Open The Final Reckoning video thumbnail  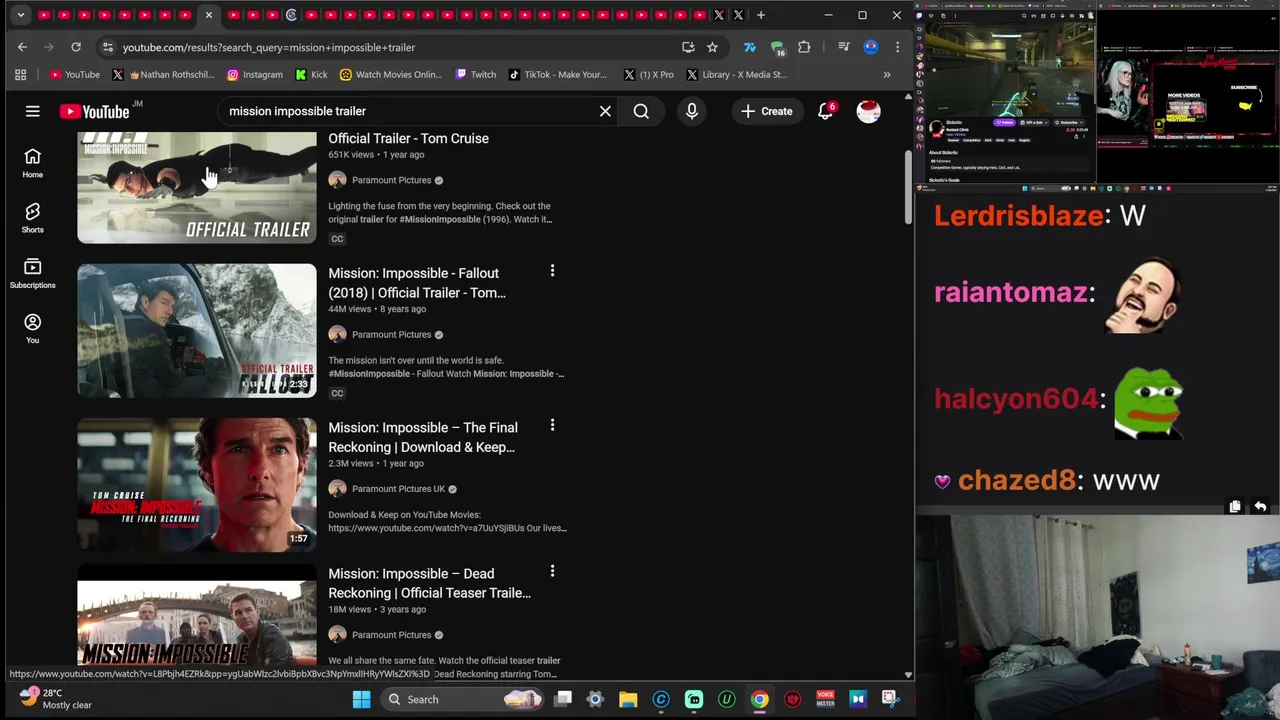tap(197, 485)
